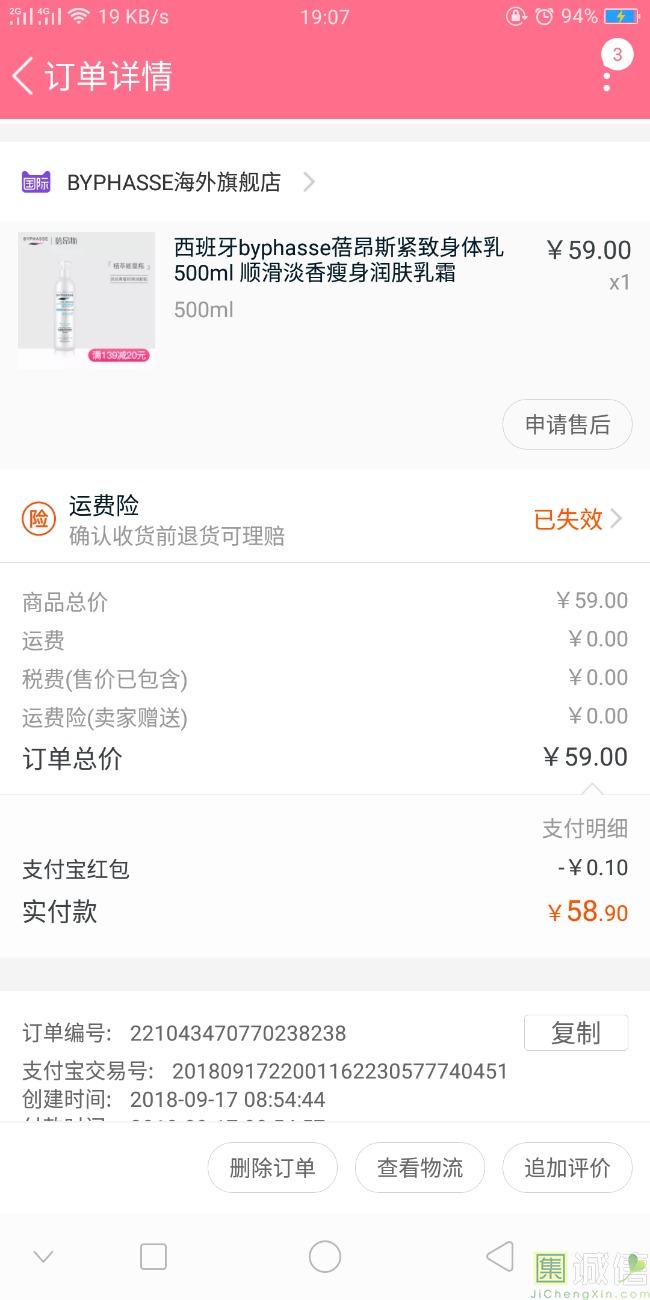Open the 西班牙byphasse product title
This screenshot has width=650, height=1300.
pos(338,260)
